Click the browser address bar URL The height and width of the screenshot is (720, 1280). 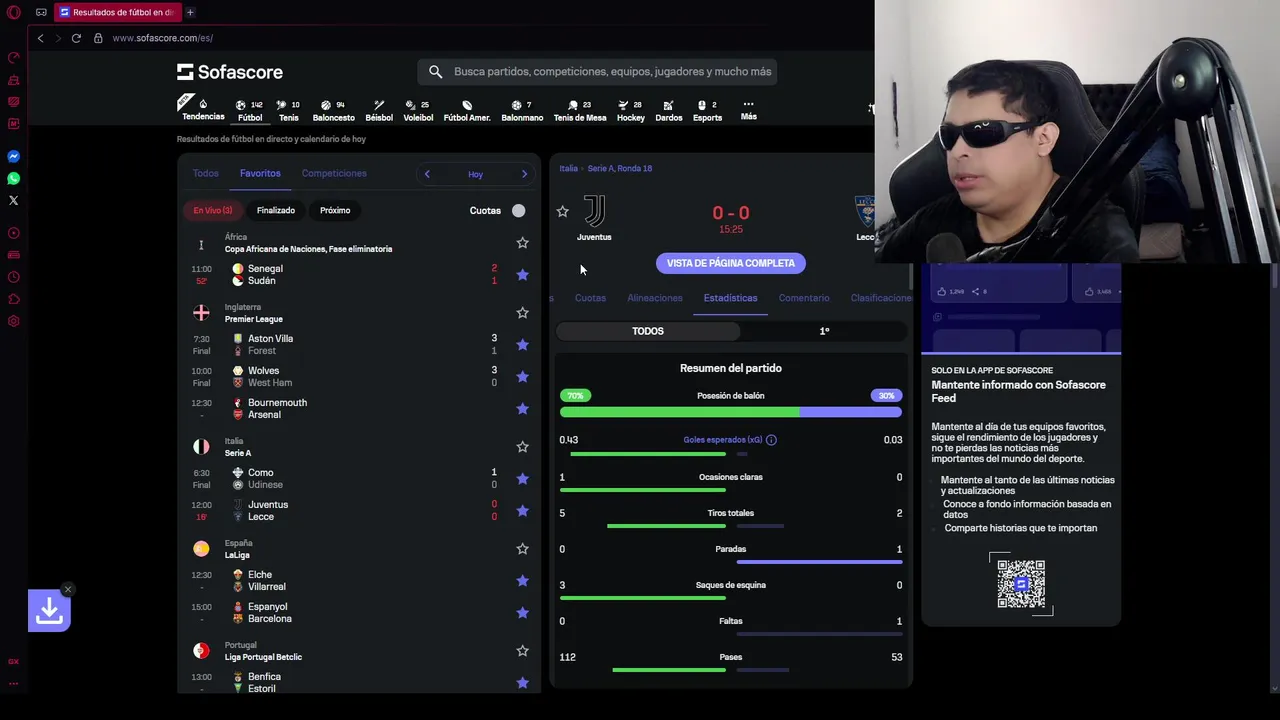pyautogui.click(x=163, y=38)
